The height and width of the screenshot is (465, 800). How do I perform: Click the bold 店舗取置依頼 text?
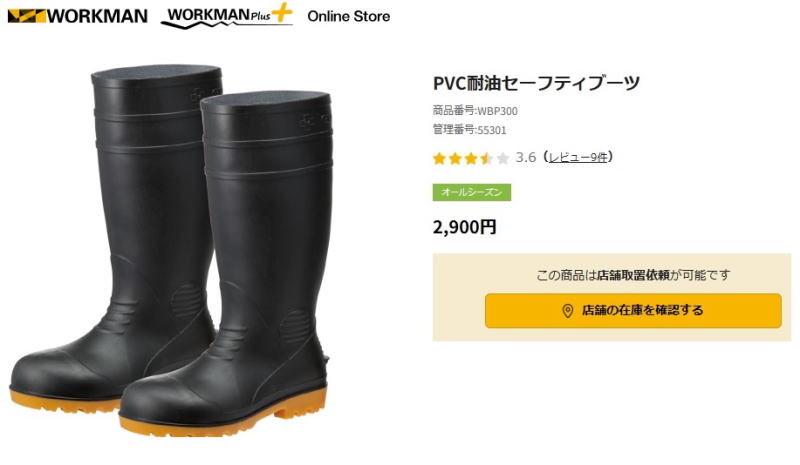633,275
